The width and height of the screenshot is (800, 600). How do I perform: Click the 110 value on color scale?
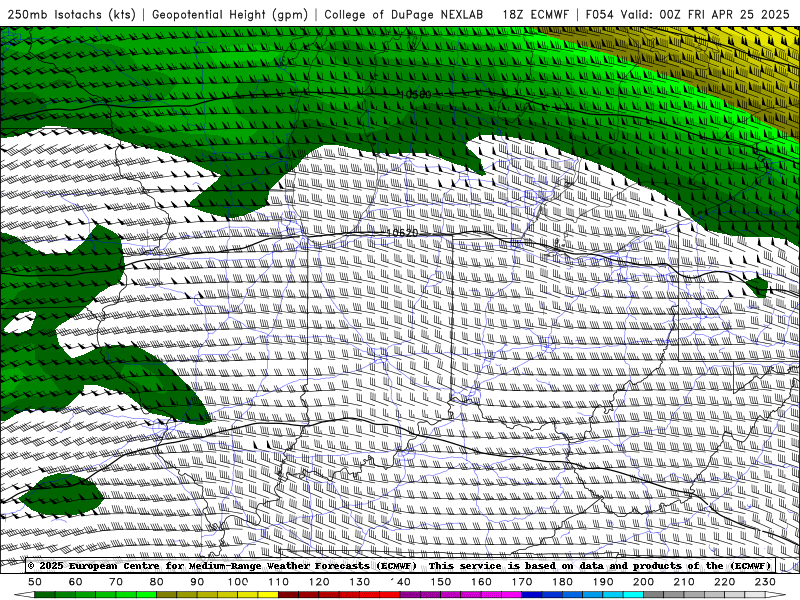[x=278, y=582]
